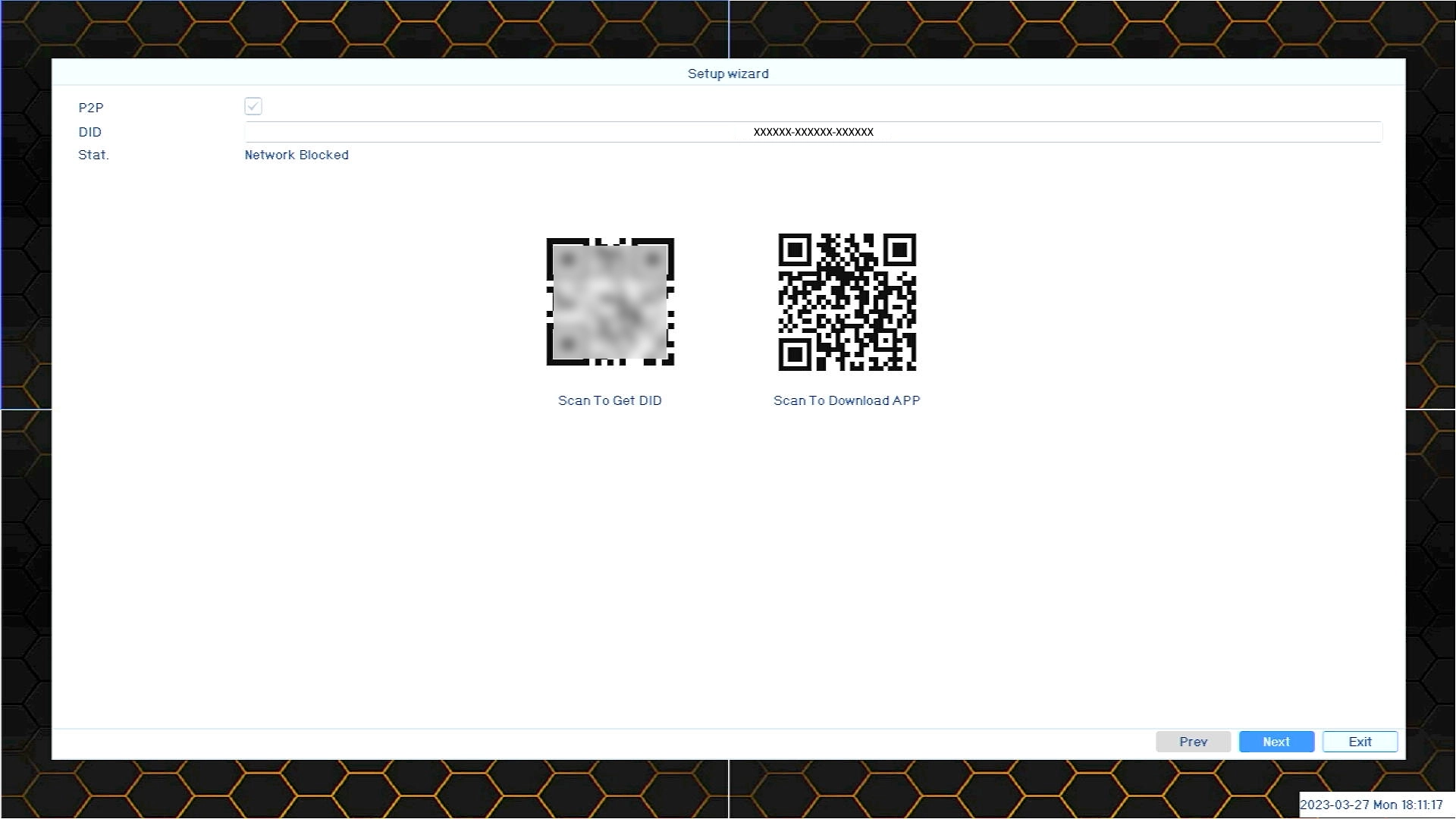1456x819 pixels.
Task: Exit the setup wizard
Action: pyautogui.click(x=1360, y=742)
